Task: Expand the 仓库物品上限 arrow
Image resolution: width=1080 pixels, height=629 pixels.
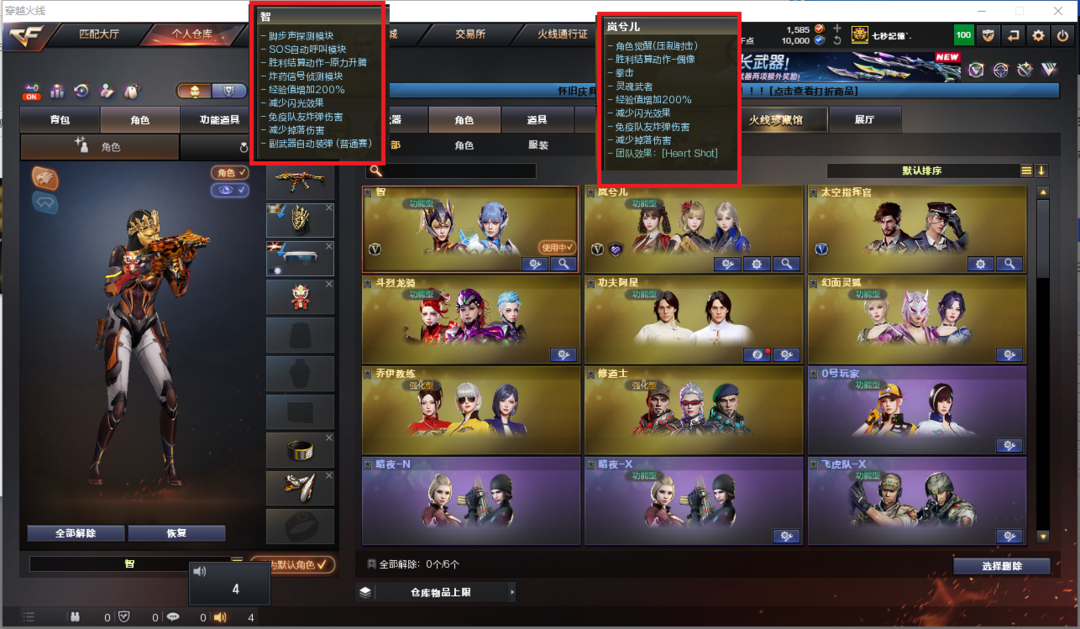Action: click(x=512, y=592)
